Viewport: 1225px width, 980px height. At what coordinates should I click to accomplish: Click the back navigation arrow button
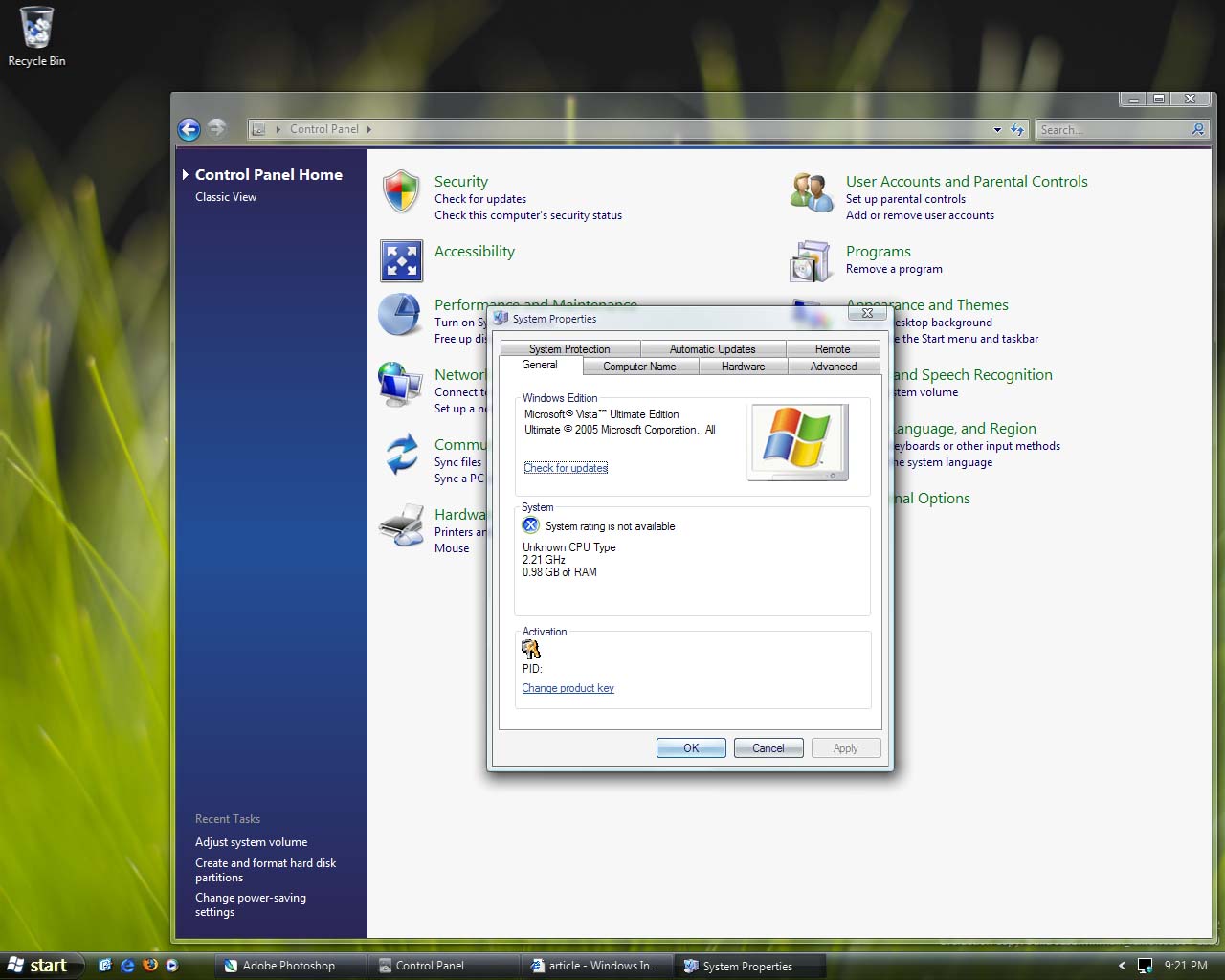pyautogui.click(x=189, y=129)
